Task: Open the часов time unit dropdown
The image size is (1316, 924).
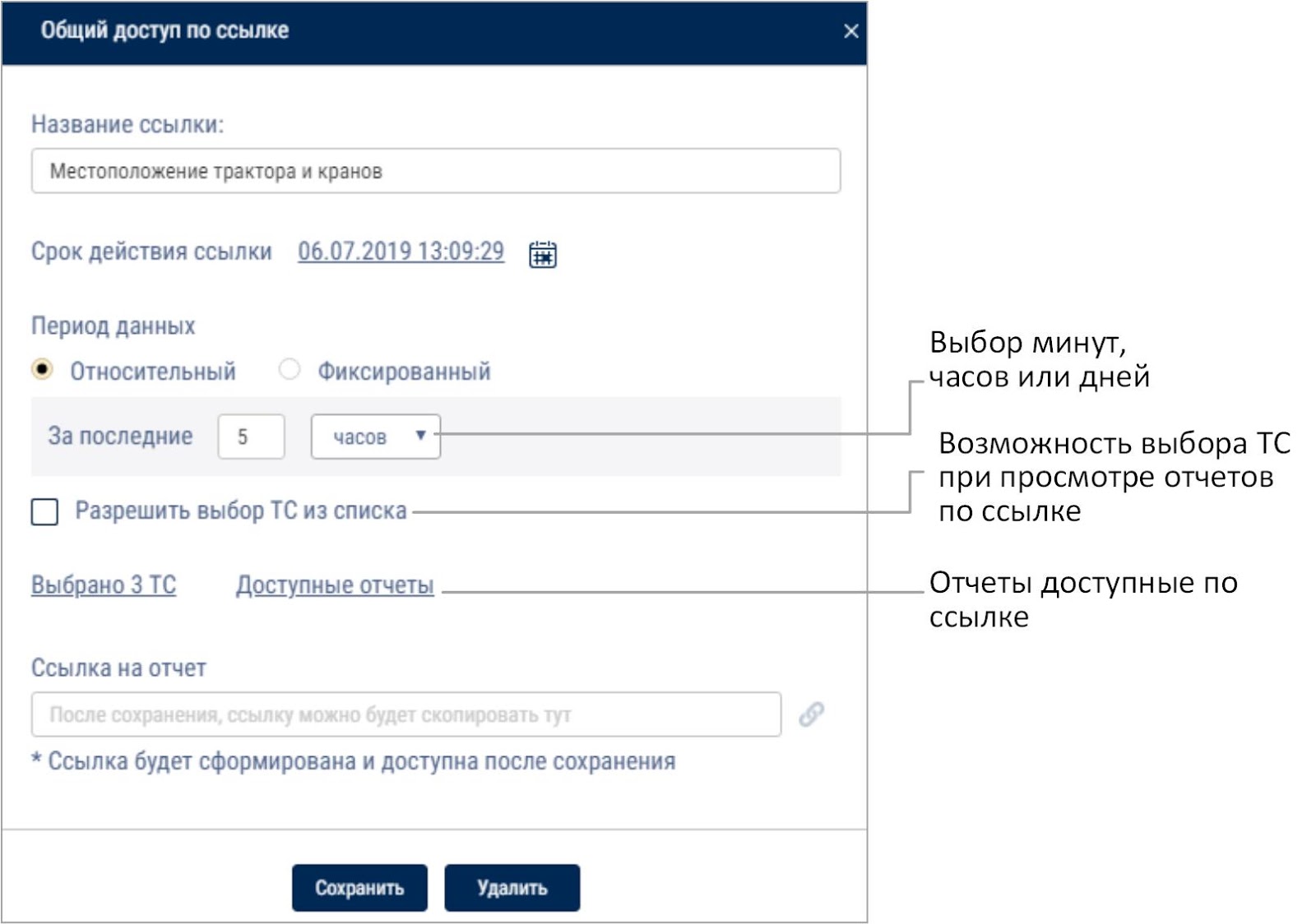Action: (x=376, y=437)
